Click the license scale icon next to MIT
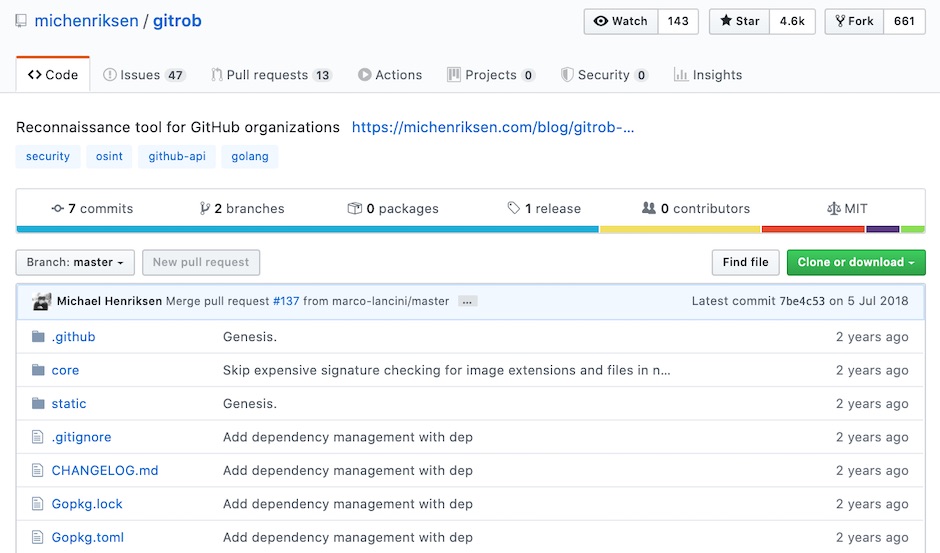 [833, 209]
